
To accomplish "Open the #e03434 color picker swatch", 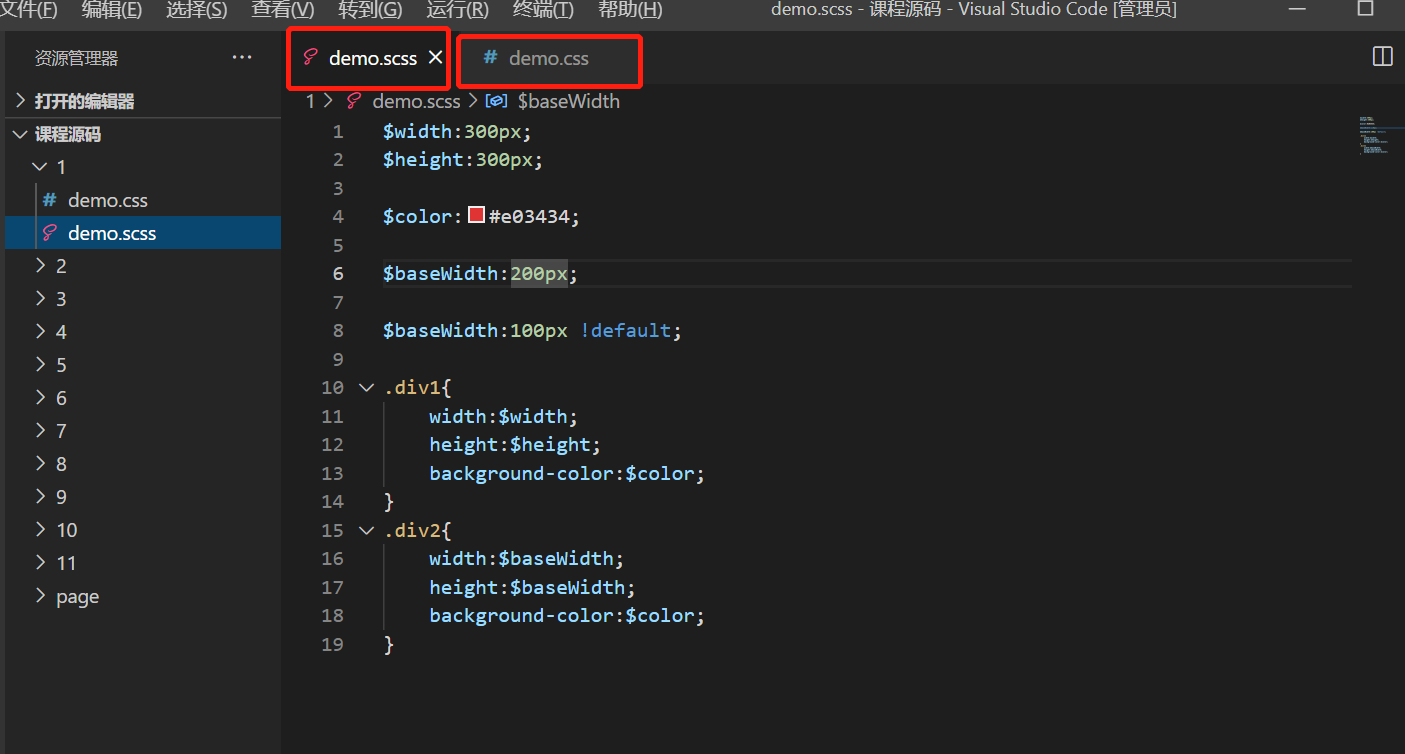I will (x=476, y=216).
